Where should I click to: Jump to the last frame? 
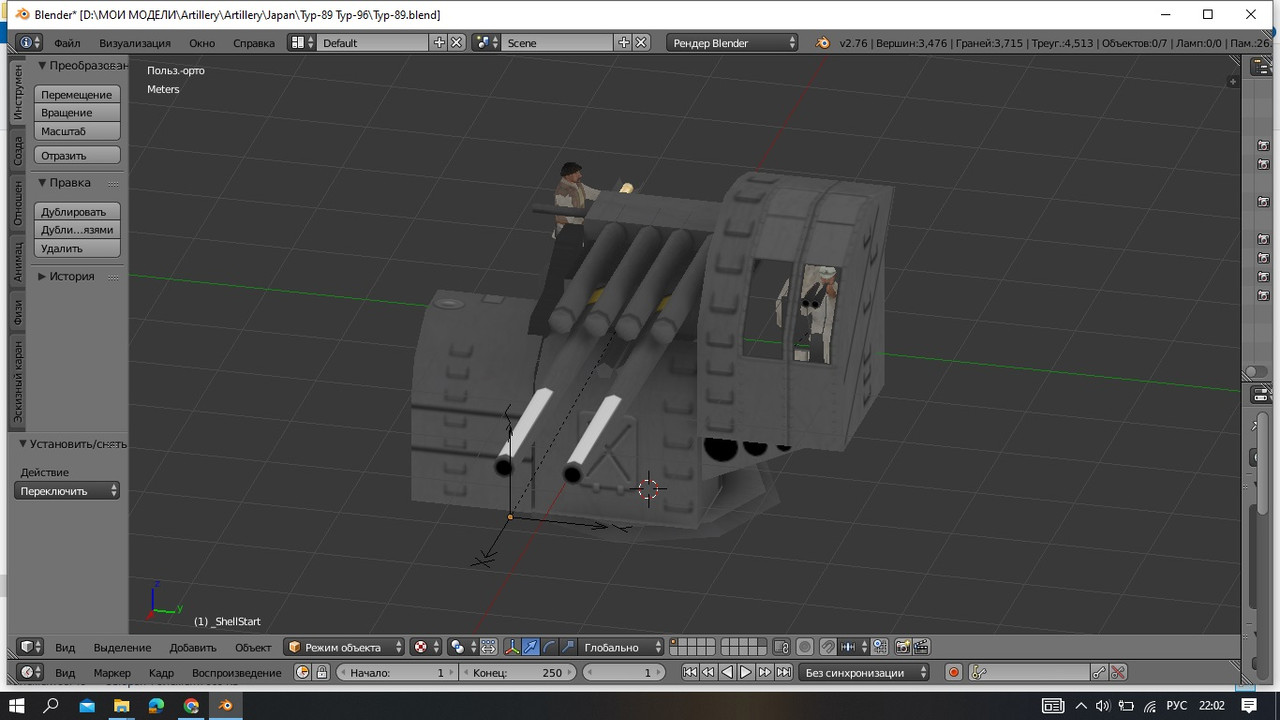784,673
